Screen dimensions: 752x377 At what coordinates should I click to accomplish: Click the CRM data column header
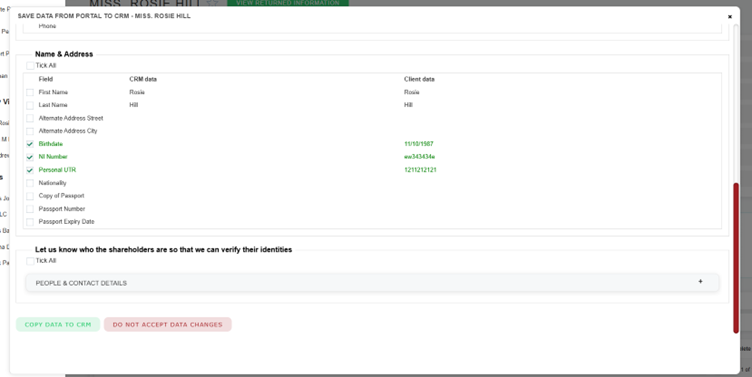(x=143, y=79)
